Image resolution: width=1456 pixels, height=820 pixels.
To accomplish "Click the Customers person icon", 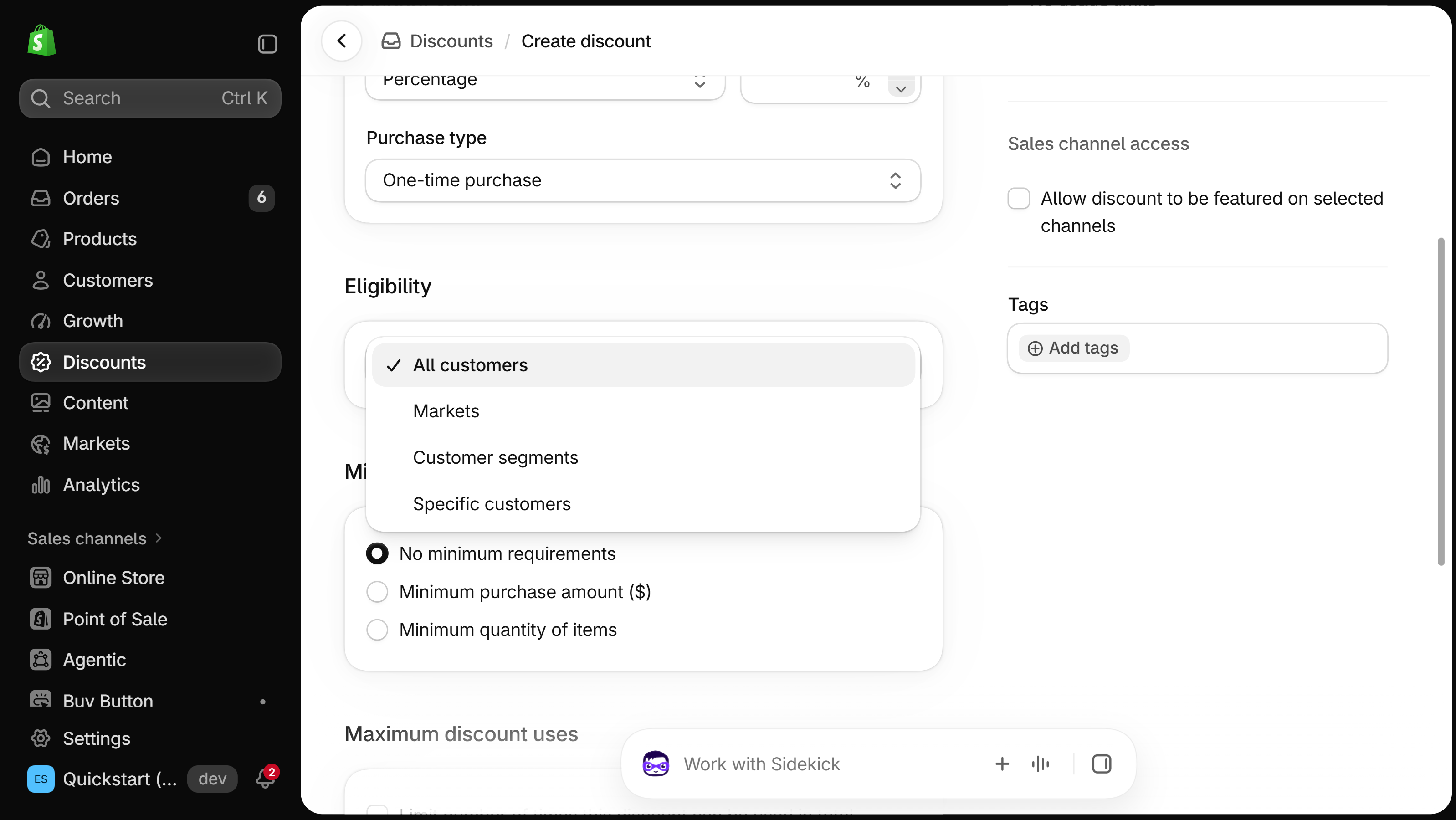I will coord(41,280).
